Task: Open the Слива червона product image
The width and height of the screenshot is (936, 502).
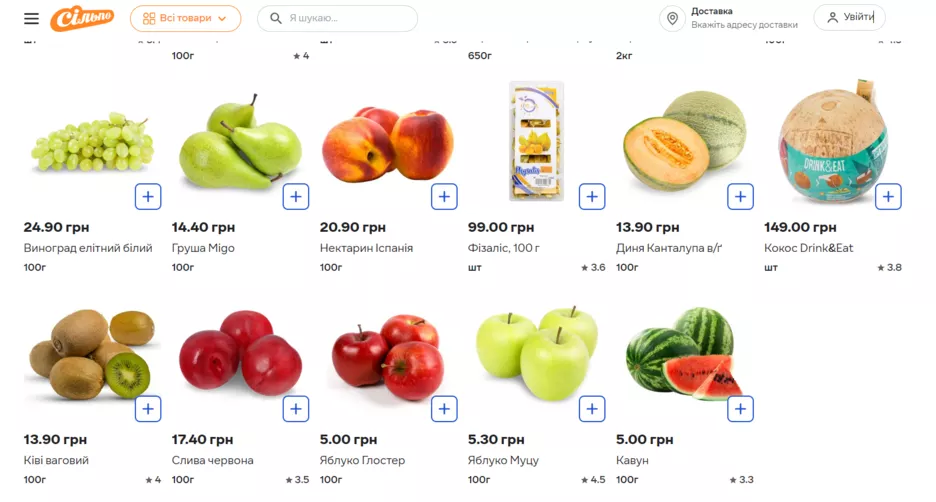Action: [238, 354]
